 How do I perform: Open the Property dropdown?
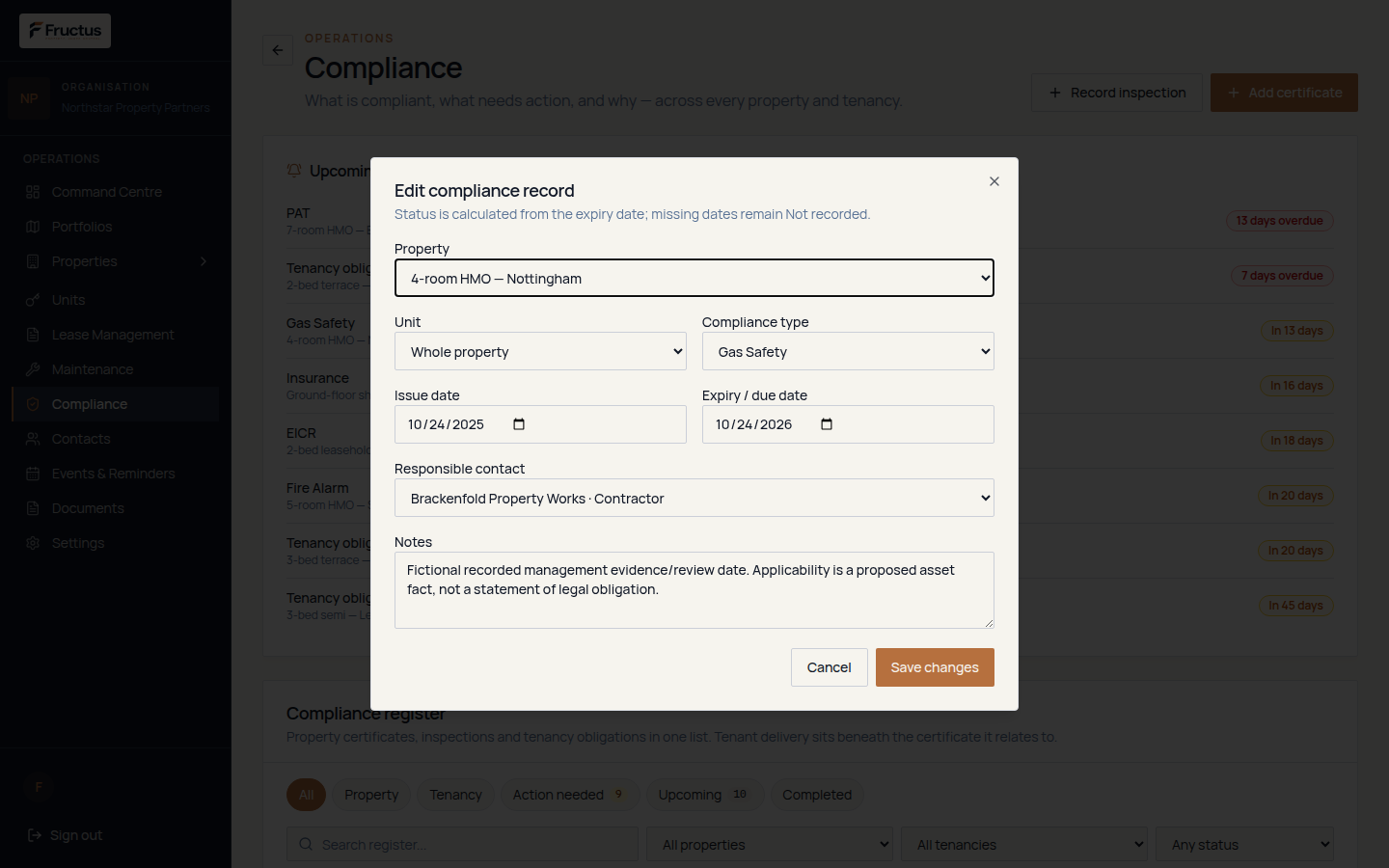click(694, 278)
